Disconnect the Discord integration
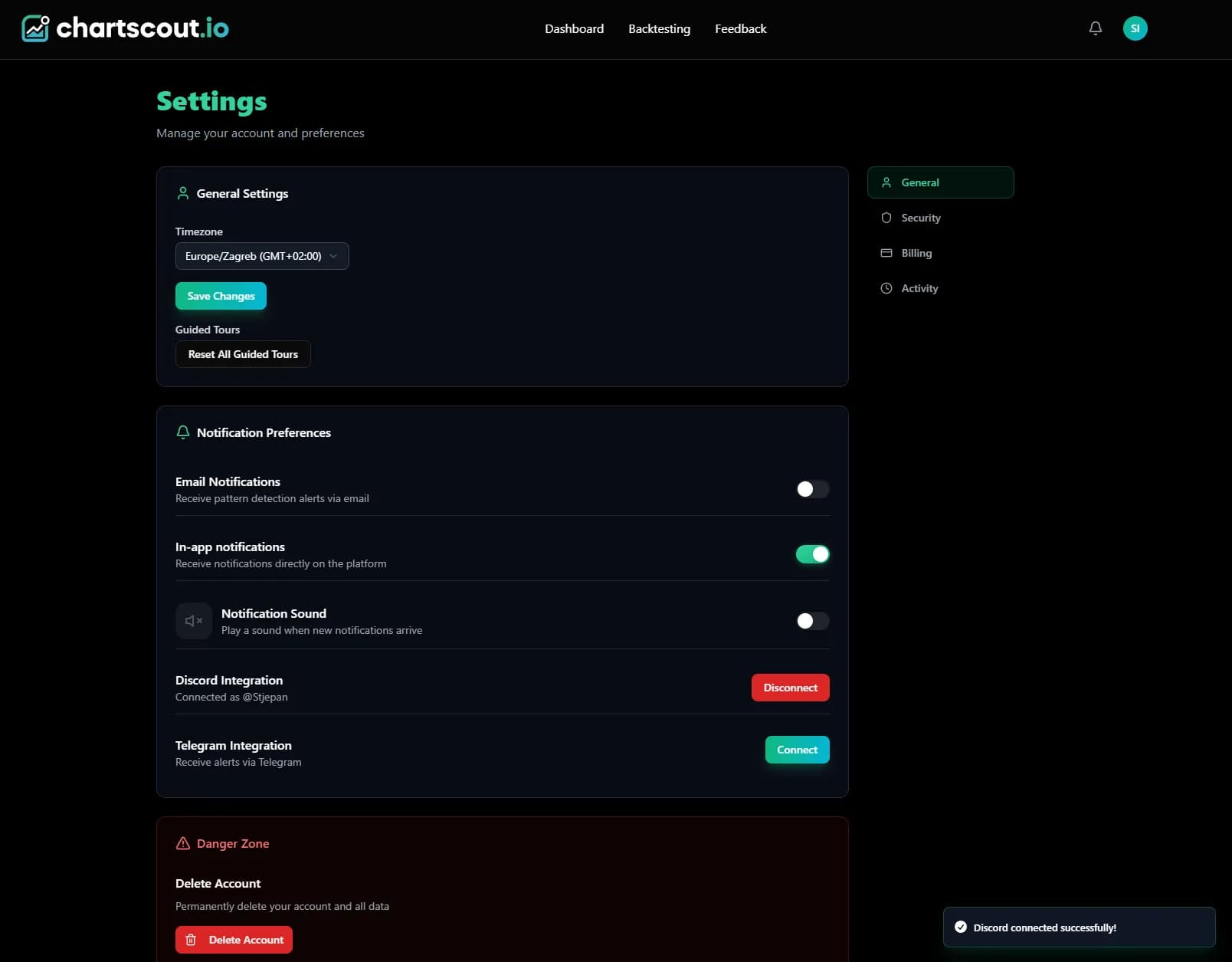This screenshot has width=1232, height=962. tap(790, 688)
